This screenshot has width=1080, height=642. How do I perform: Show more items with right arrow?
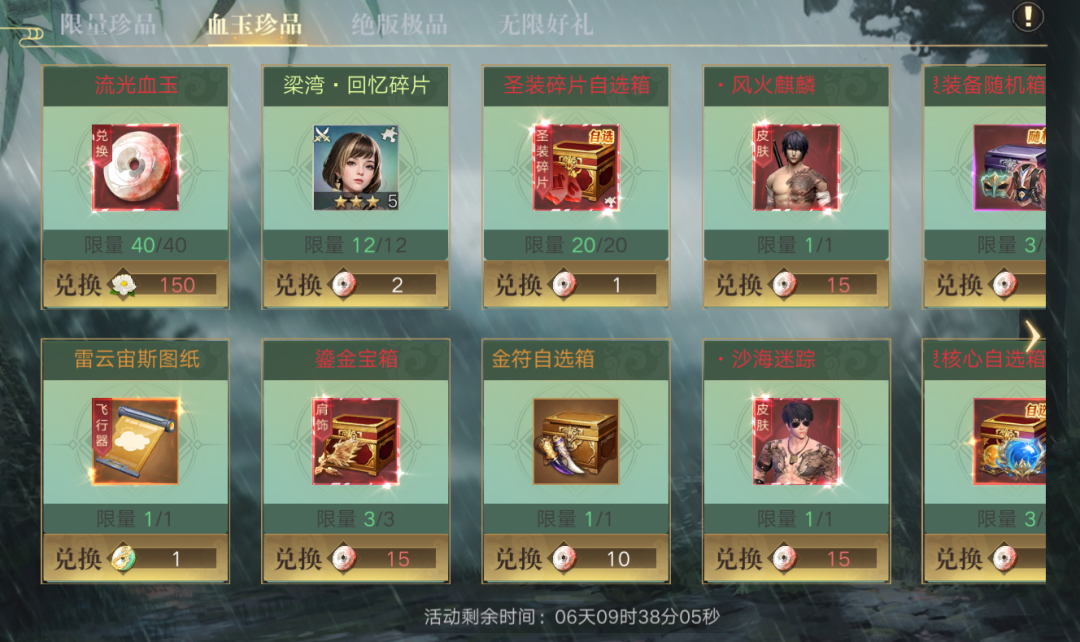(1032, 336)
